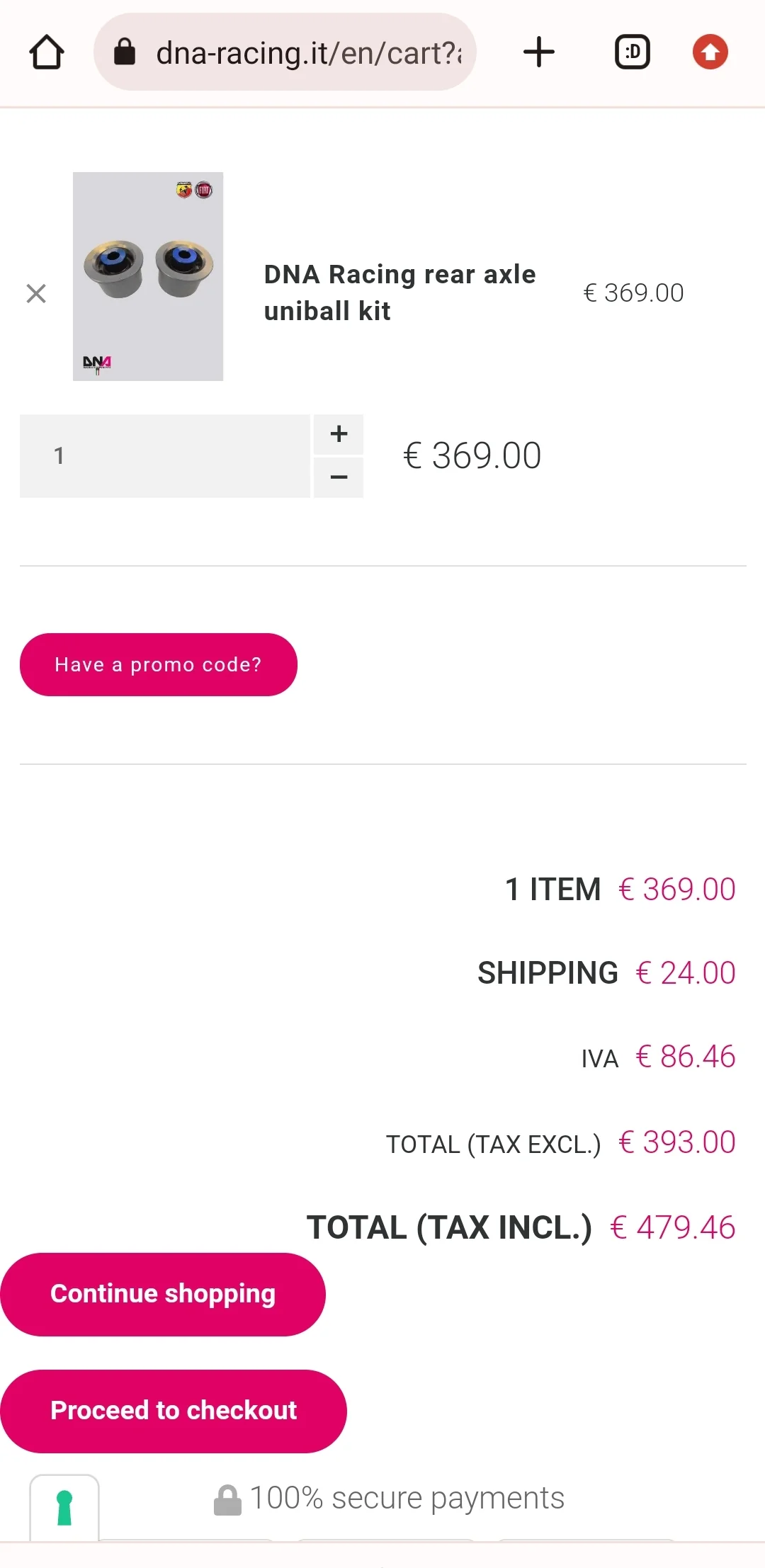Open the uniball kit product thumbnail

click(148, 276)
